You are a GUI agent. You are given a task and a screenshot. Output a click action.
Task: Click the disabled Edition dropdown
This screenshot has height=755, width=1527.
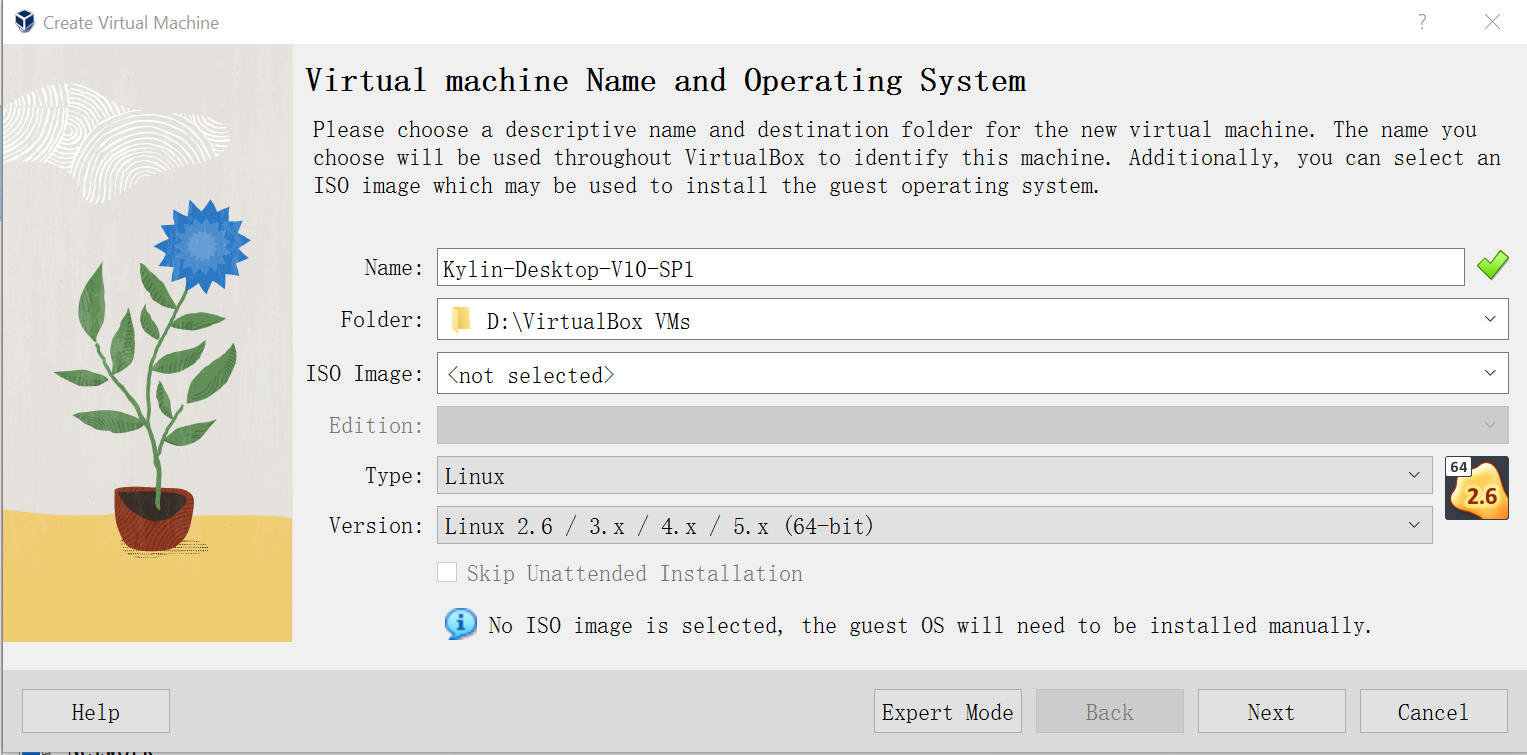972,425
